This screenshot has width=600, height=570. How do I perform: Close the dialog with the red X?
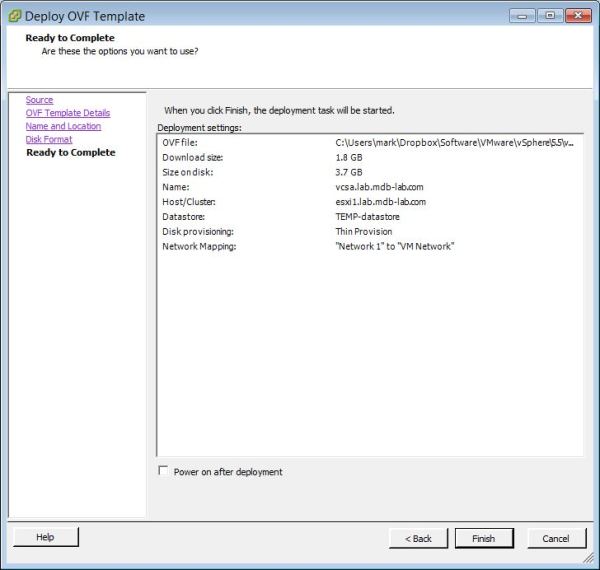tap(577, 15)
